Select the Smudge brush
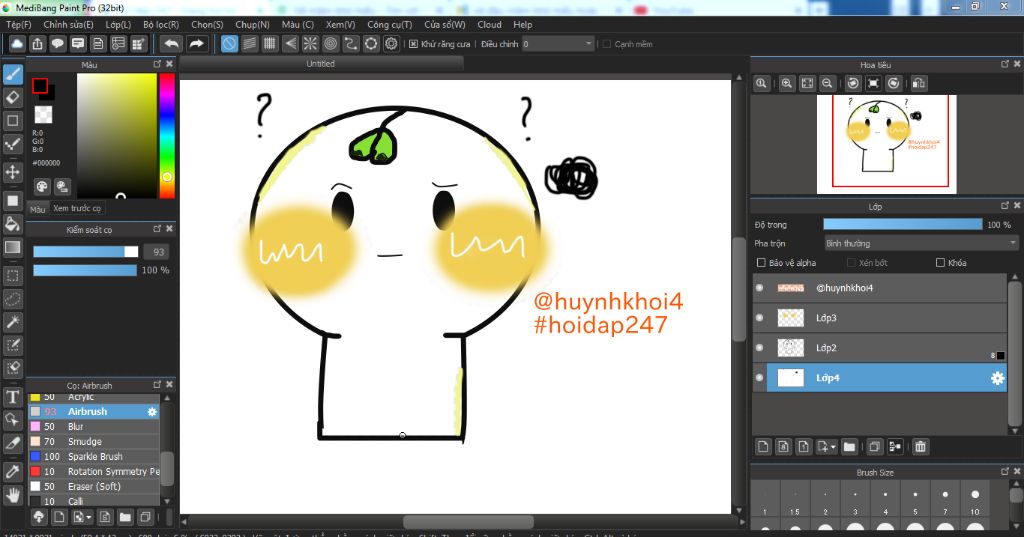Screen dimensions: 1024x537 [94, 442]
